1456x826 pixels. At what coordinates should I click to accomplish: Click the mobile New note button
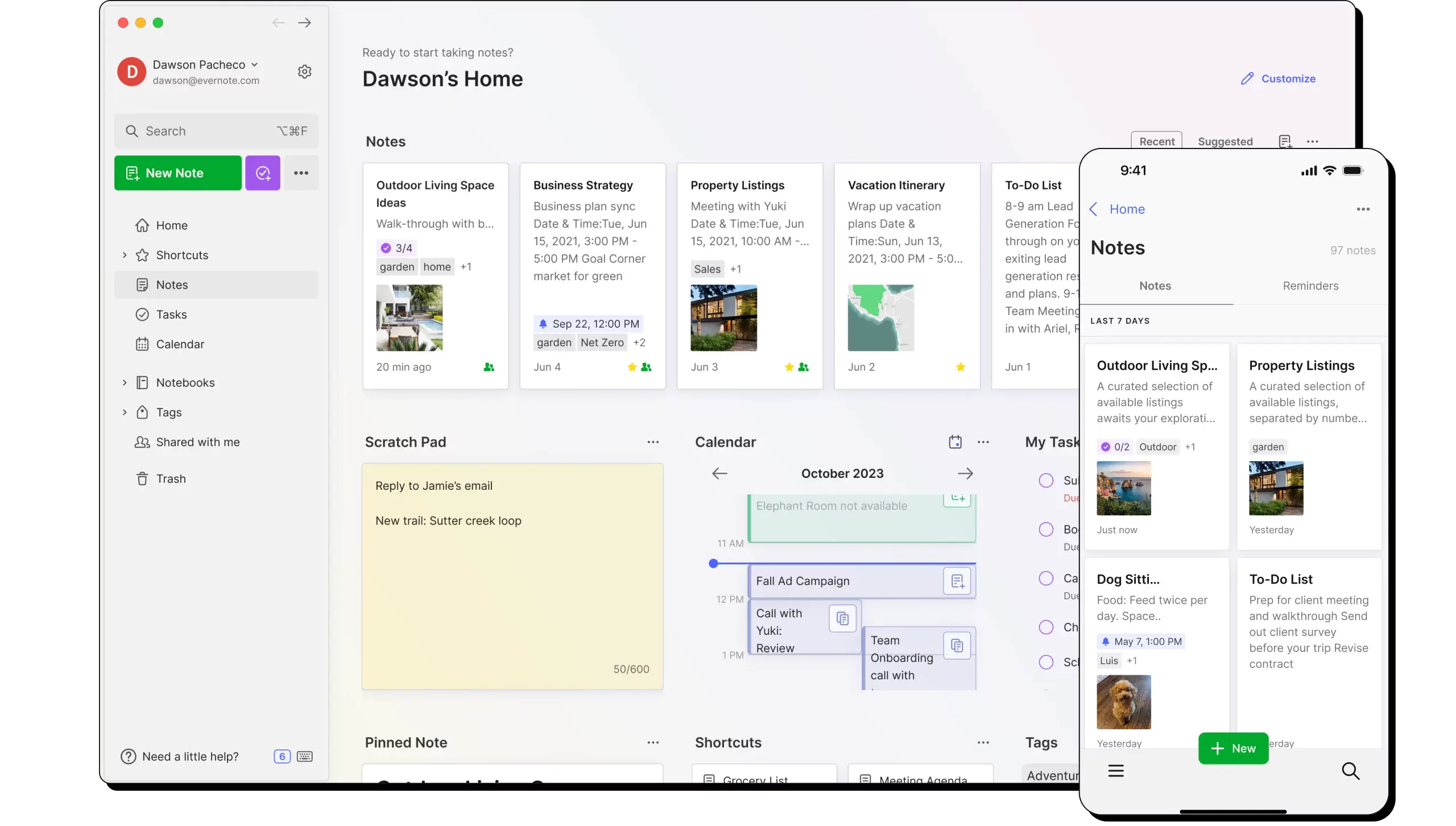tap(1233, 748)
